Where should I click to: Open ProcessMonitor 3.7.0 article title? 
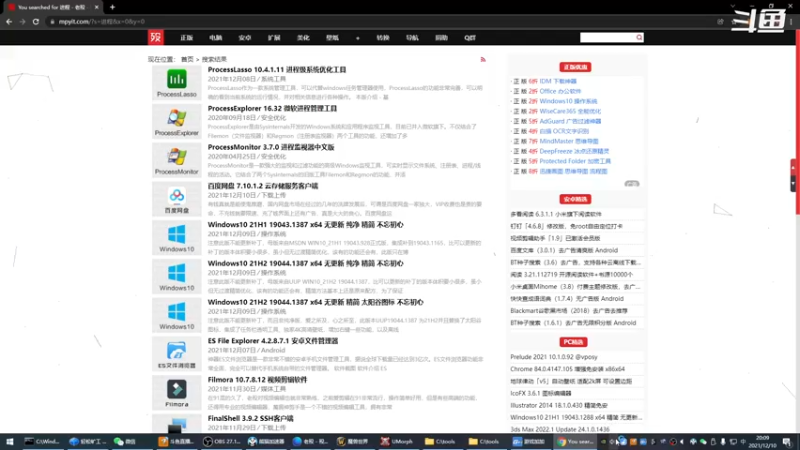(x=271, y=147)
